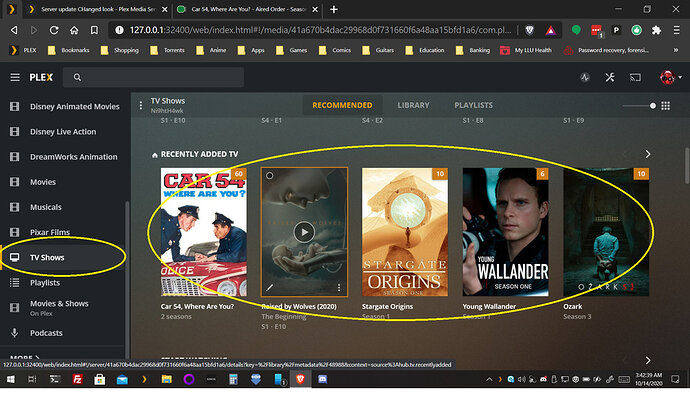Click the Playlists list icon
This screenshot has width=690, height=416.
[15, 283]
